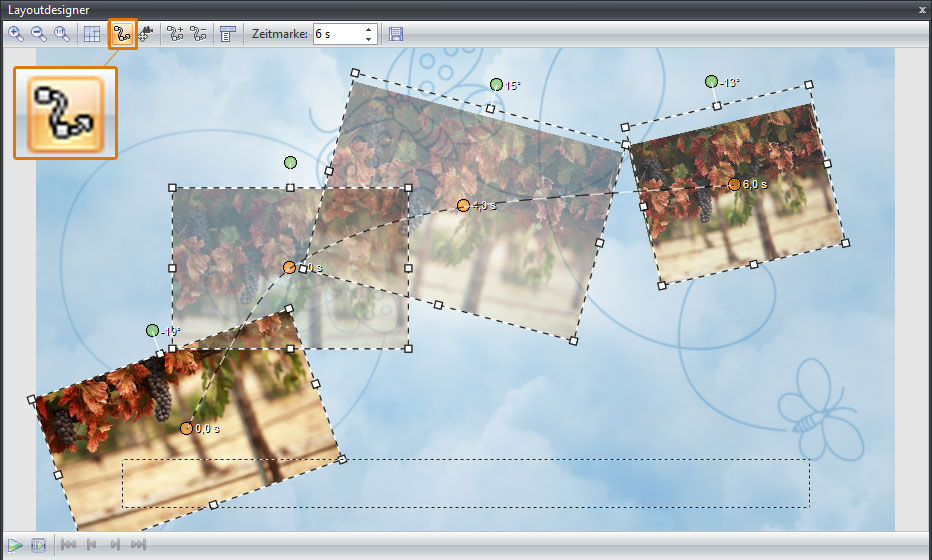Decrease Zeitmarke value with down arrow

tap(369, 39)
